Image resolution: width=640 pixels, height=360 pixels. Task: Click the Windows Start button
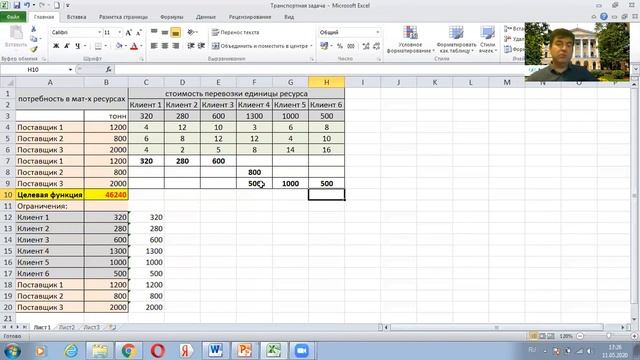12,351
